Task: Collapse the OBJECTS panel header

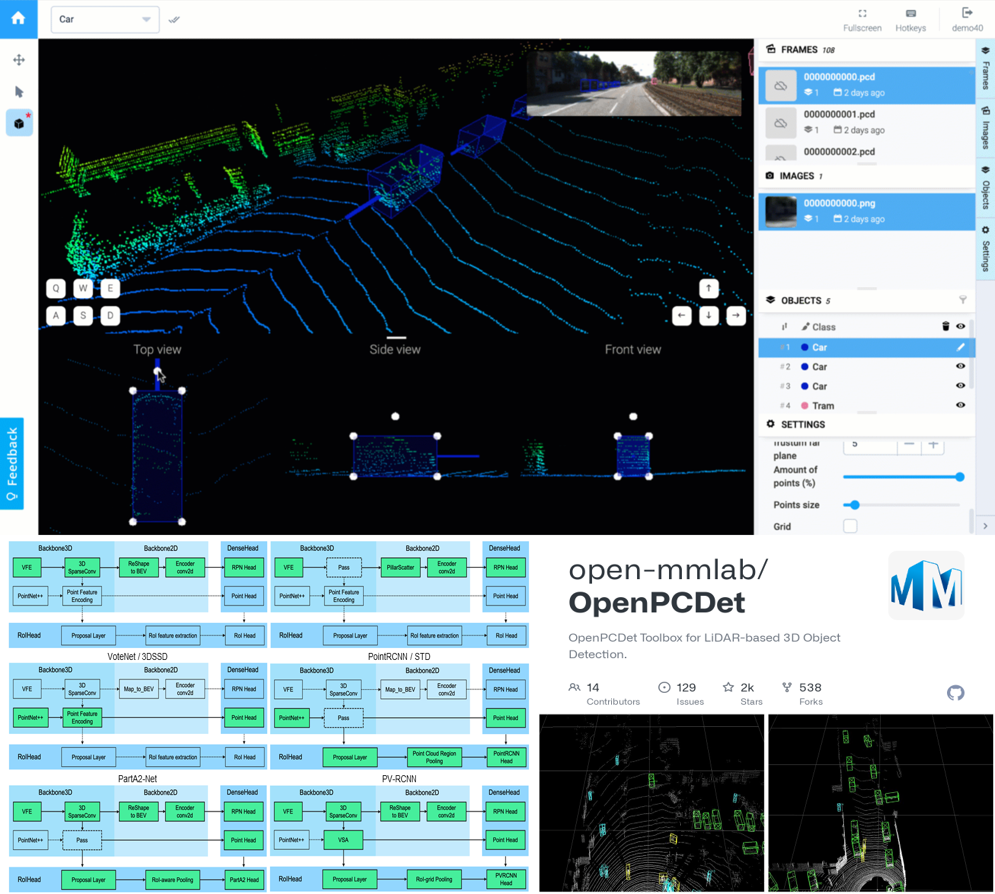Action: (x=866, y=301)
